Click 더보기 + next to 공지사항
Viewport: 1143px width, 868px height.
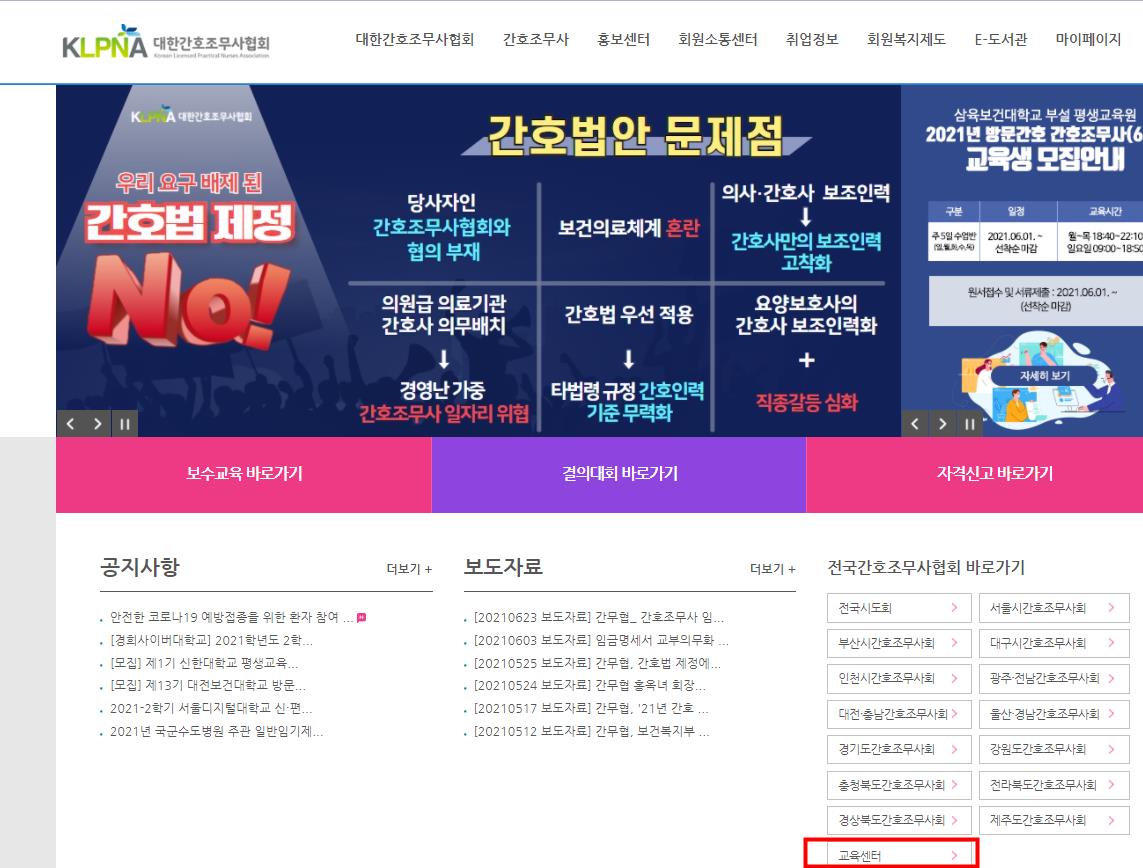pyautogui.click(x=409, y=568)
